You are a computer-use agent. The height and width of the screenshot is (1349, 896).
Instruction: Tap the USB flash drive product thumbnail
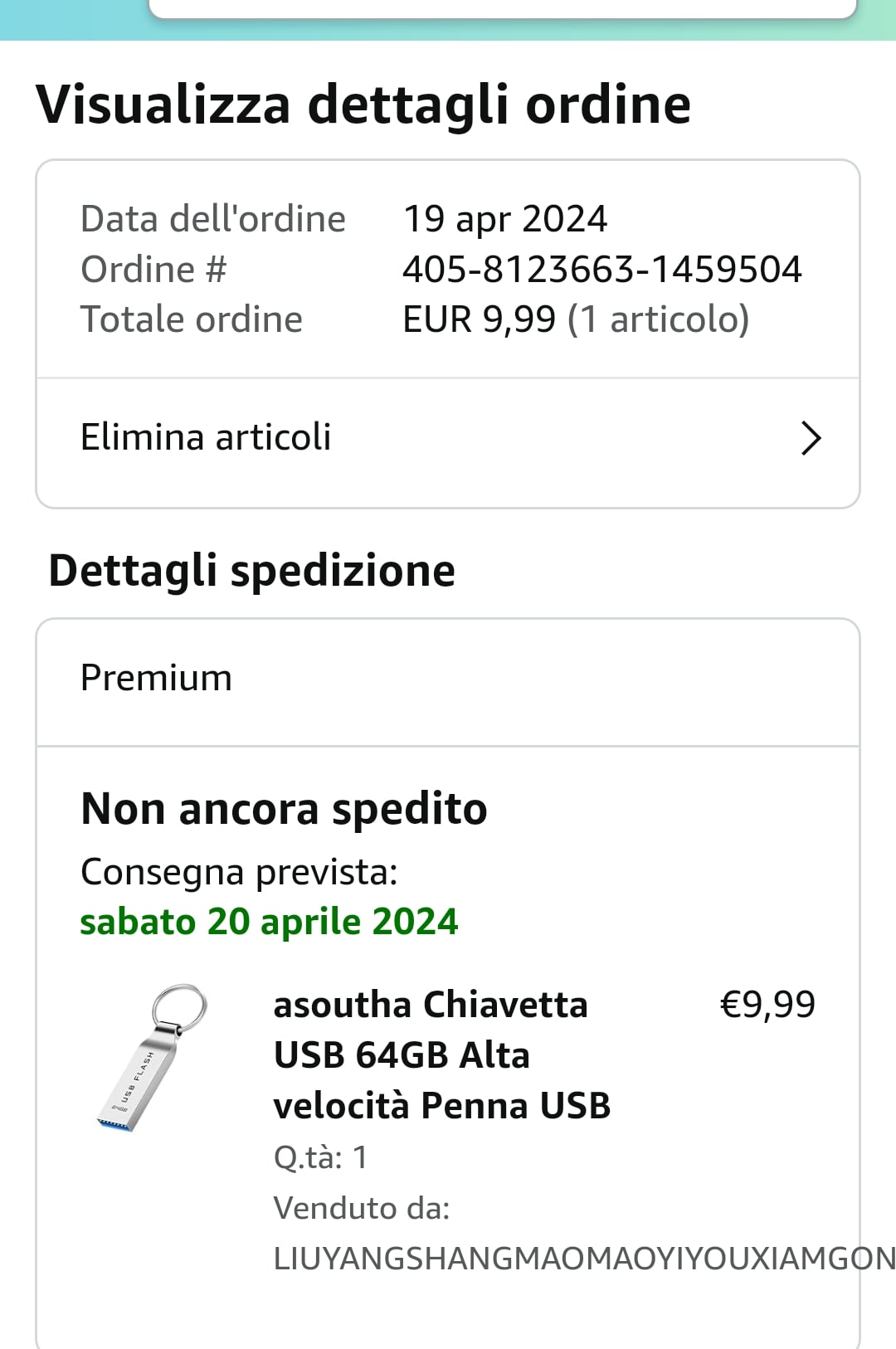(151, 1058)
